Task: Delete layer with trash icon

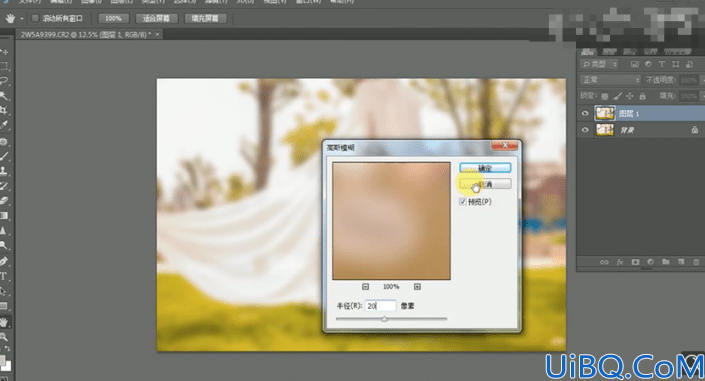Action: click(x=696, y=262)
